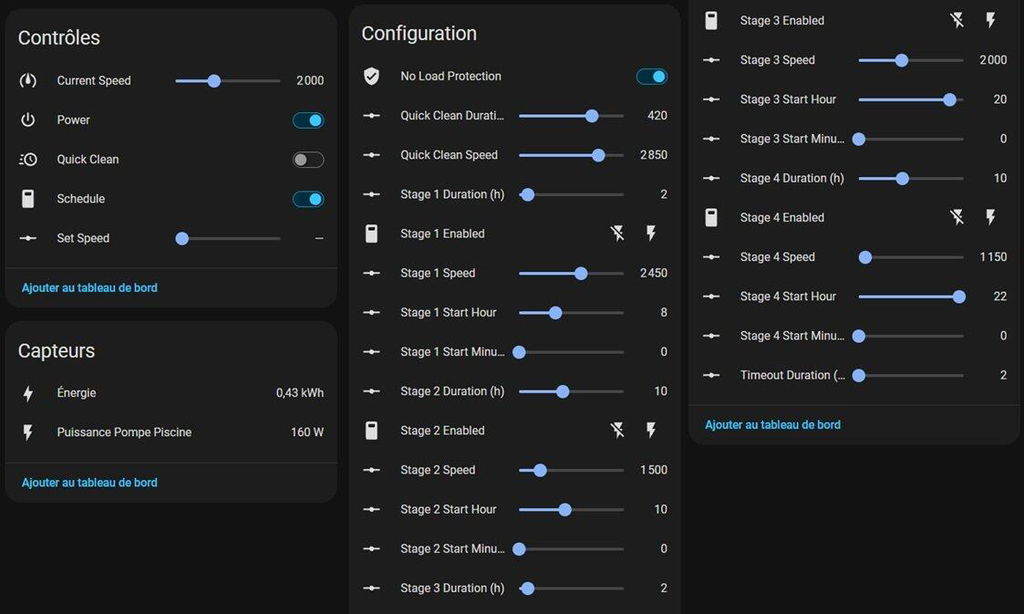Click the Stage 3 Start Minute slider handle
This screenshot has height=614, width=1024.
point(859,139)
